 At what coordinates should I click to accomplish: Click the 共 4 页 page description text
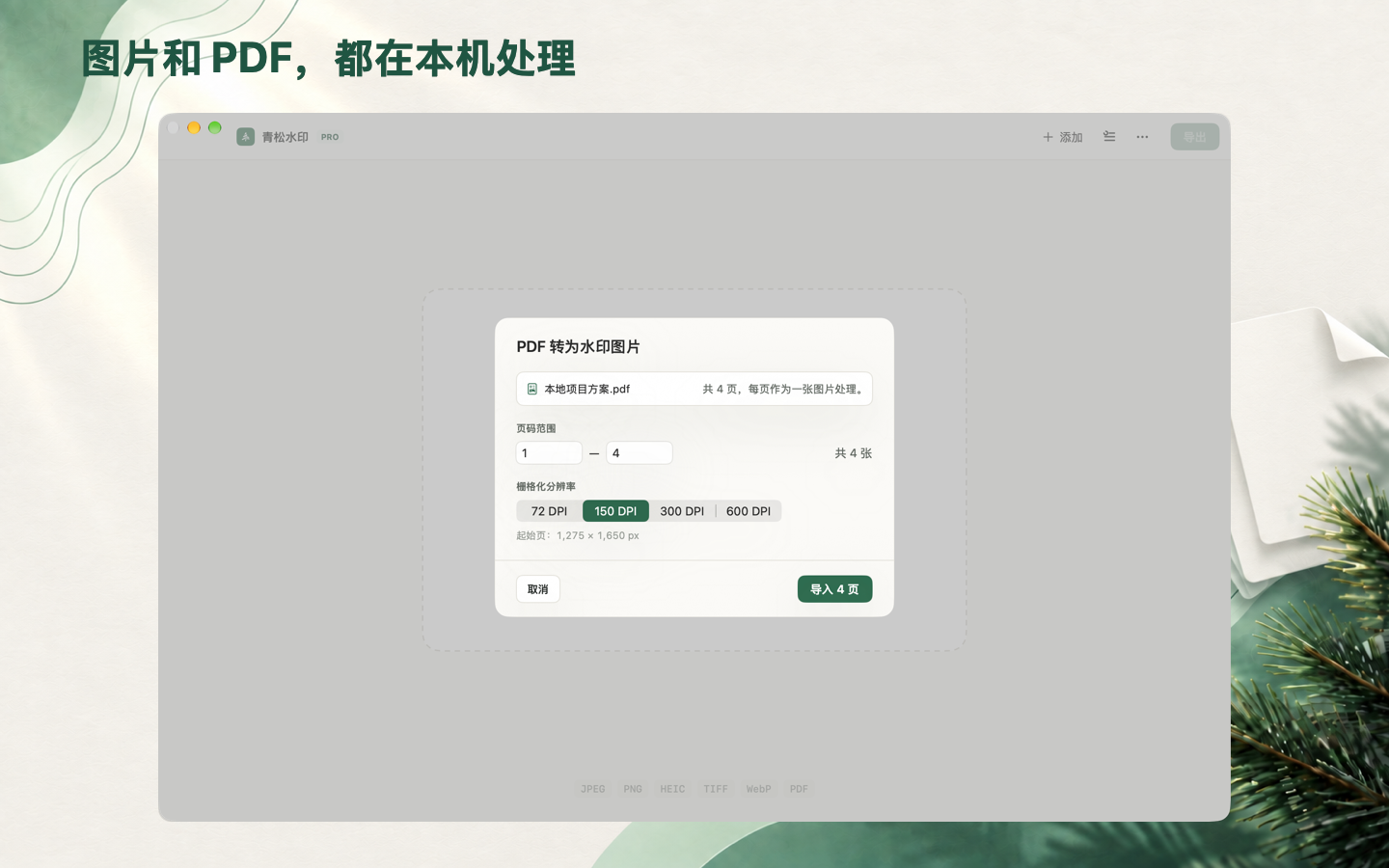(x=783, y=389)
